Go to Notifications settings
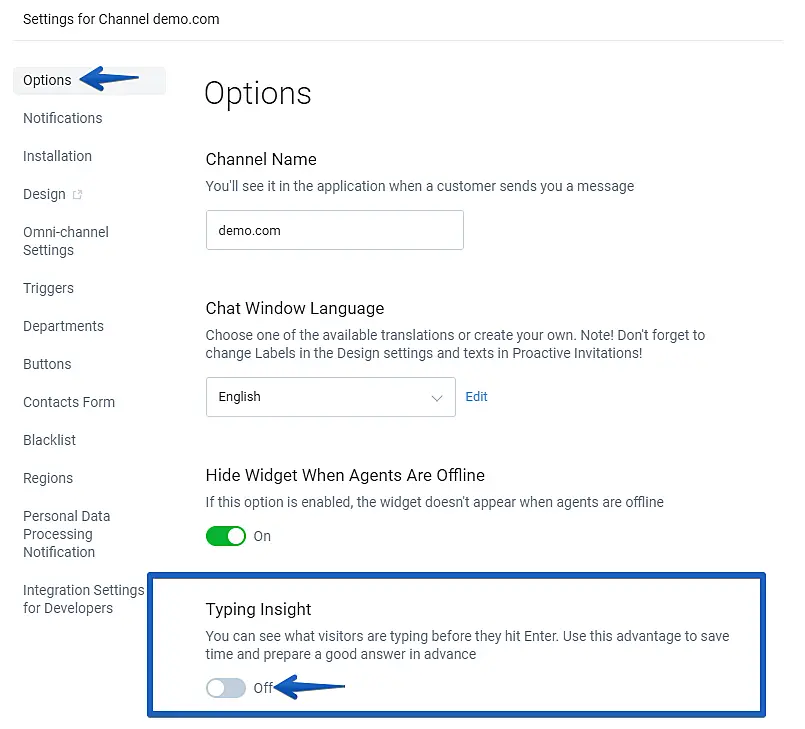The image size is (805, 729). coord(62,118)
